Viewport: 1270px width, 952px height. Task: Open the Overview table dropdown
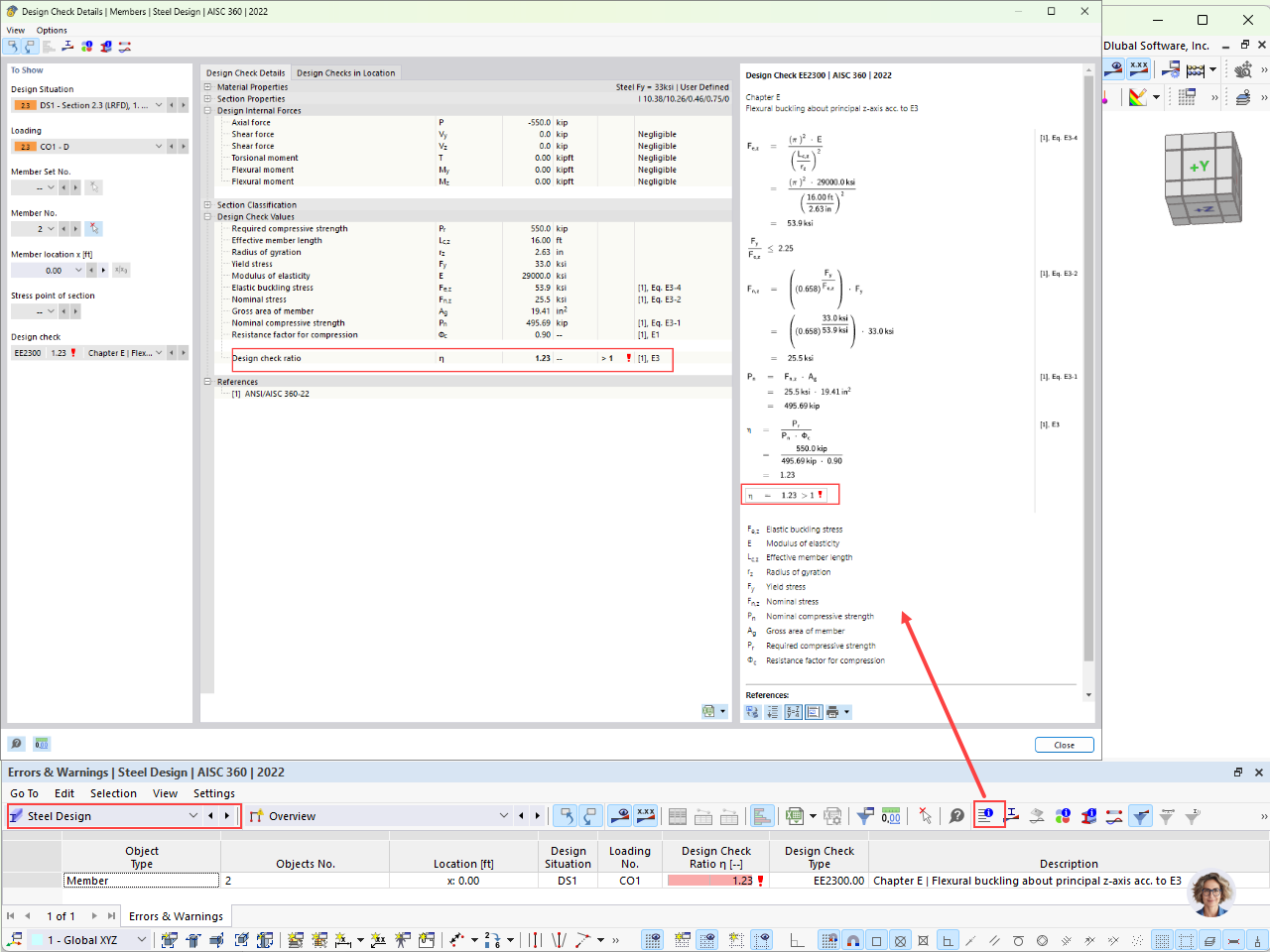[x=504, y=816]
